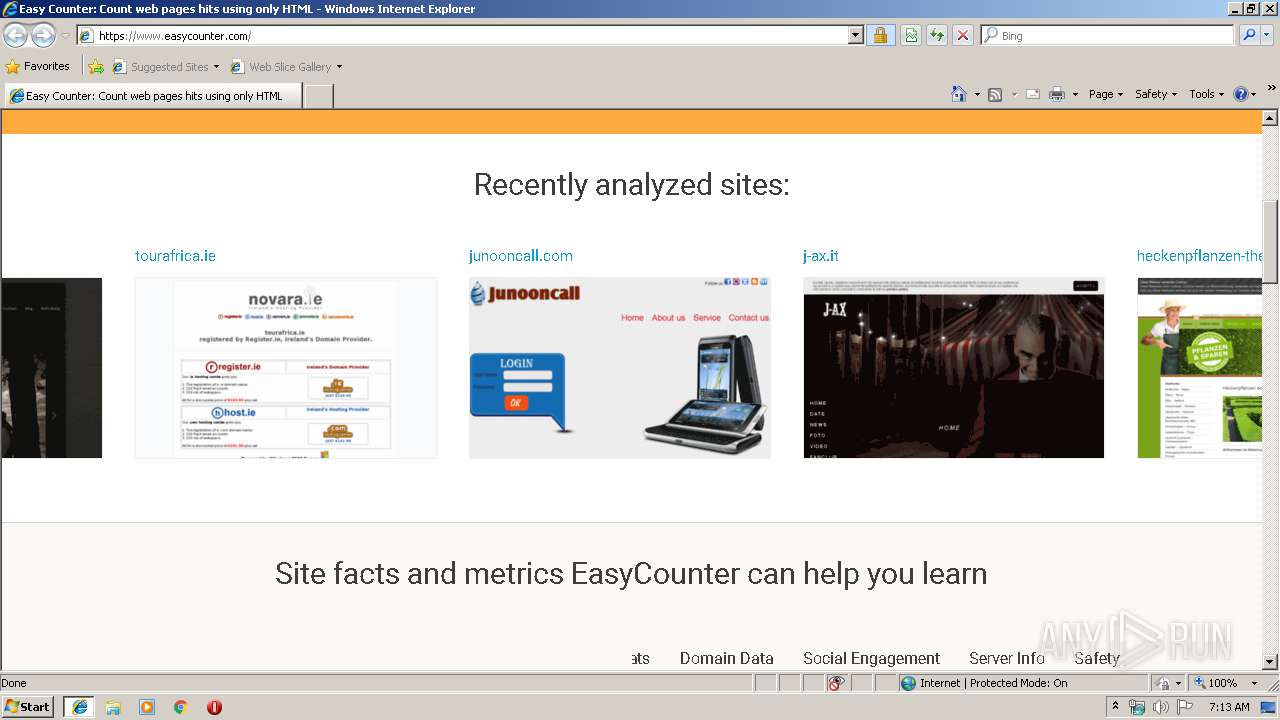Open the search provider dropdown arrow
Viewport: 1280px width, 720px height.
[x=1267, y=36]
